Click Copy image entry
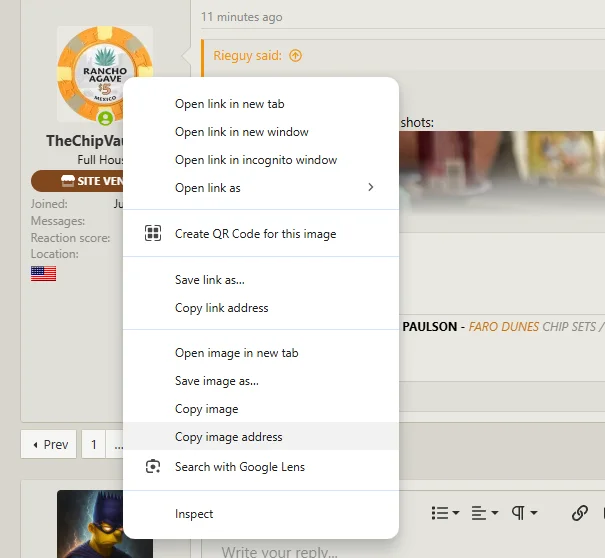Screen dimensions: 605x558 [261, 409]
